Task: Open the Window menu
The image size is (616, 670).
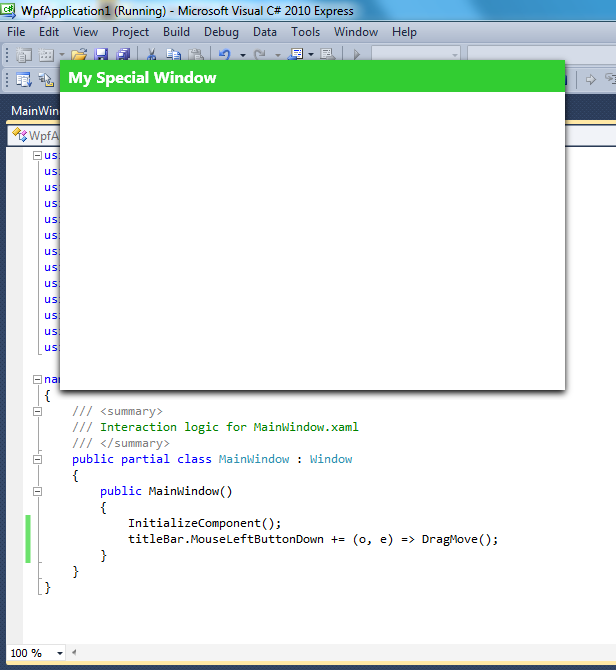Action: tap(356, 32)
